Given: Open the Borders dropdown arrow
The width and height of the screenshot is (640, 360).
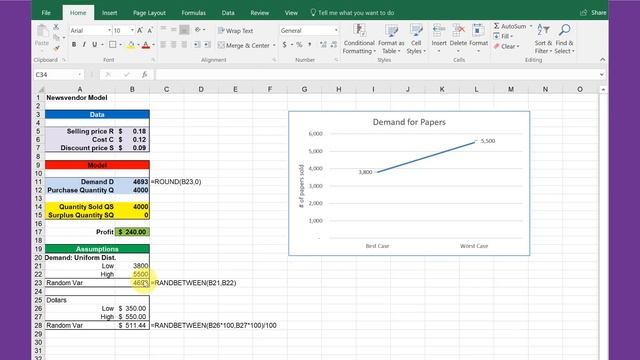Looking at the screenshot, I should click(120, 45).
